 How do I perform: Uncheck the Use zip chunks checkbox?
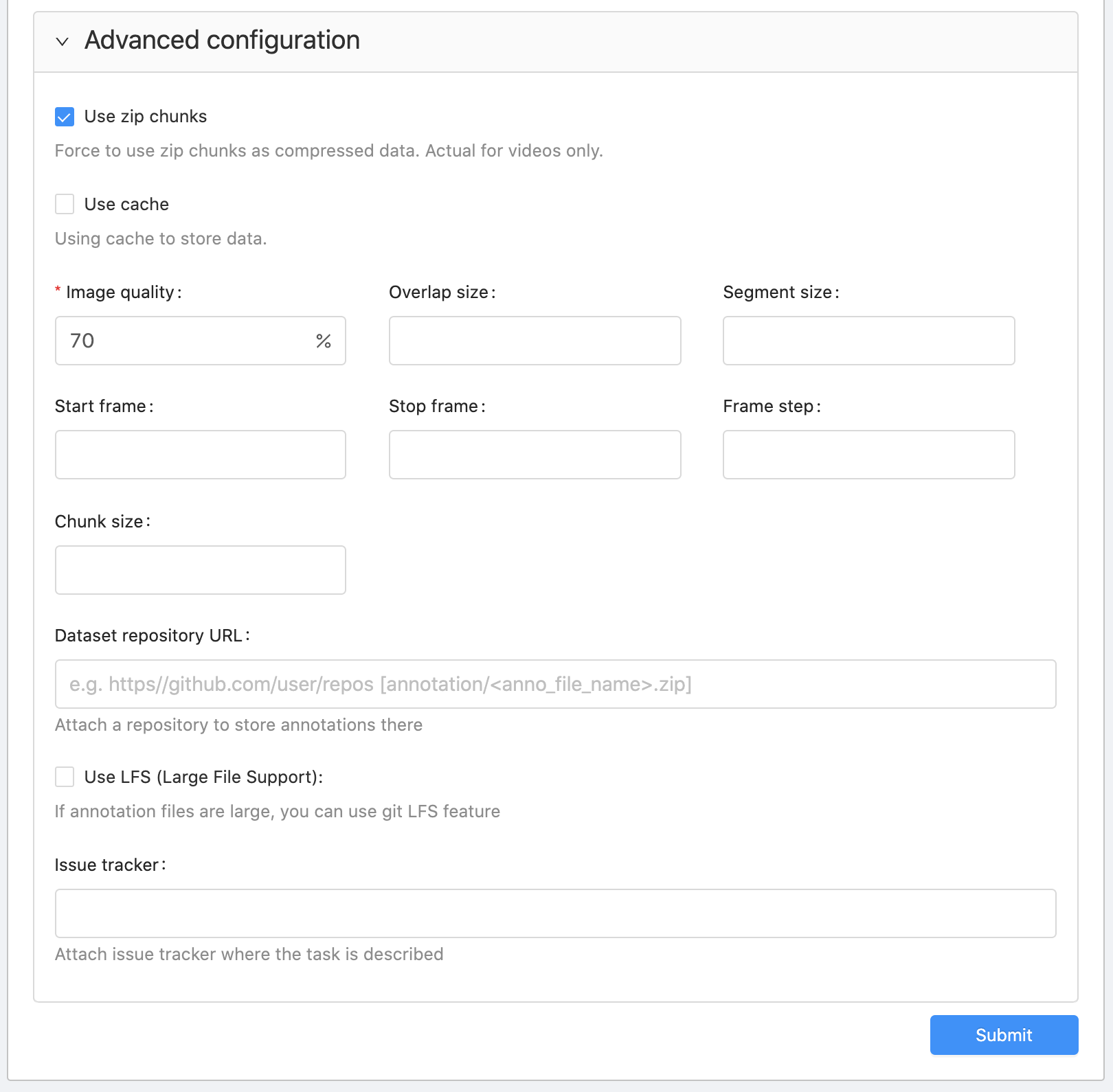tap(65, 117)
